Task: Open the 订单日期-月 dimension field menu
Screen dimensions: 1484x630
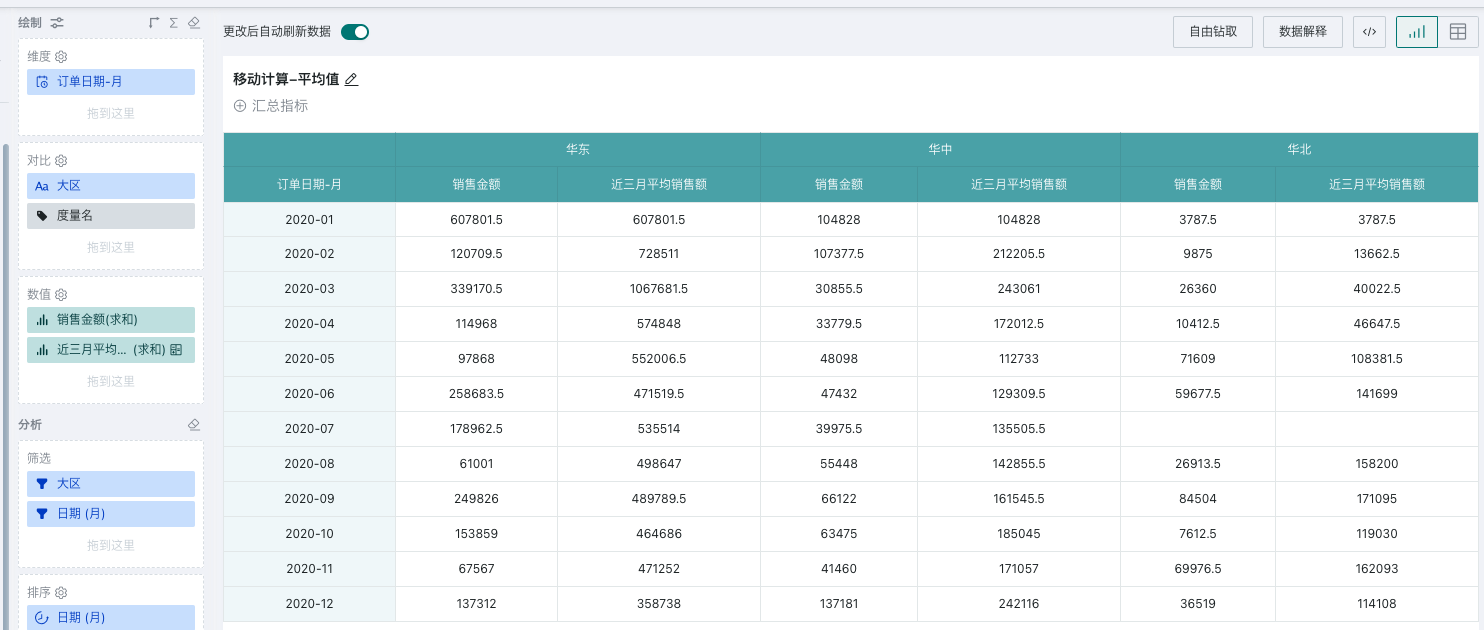Action: point(111,82)
